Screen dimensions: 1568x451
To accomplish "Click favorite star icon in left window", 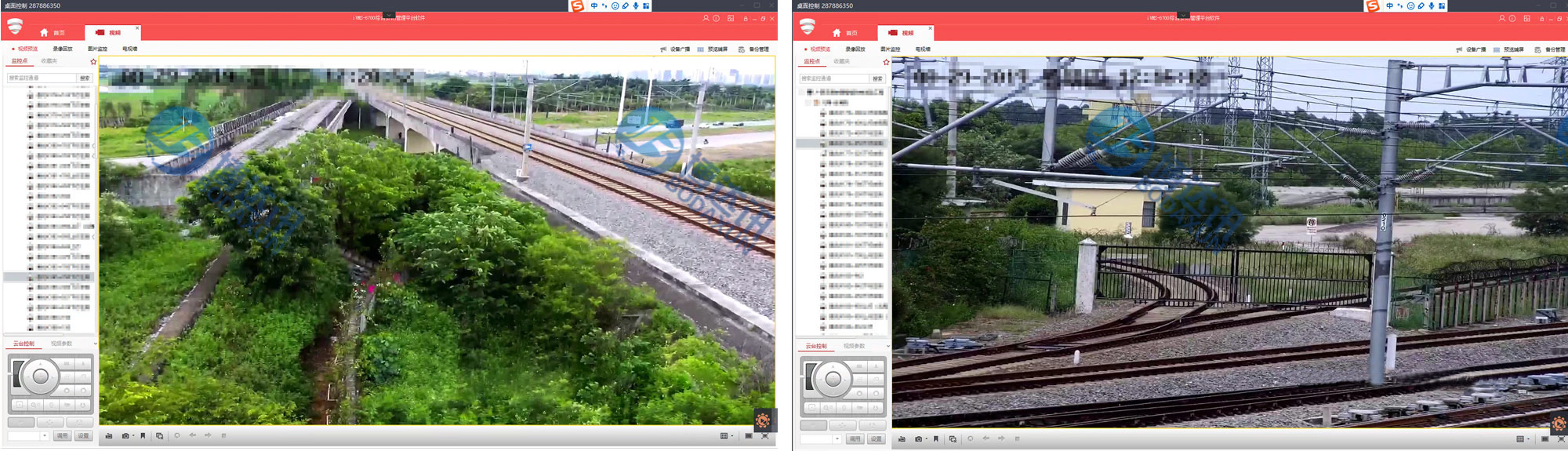I will tap(93, 61).
